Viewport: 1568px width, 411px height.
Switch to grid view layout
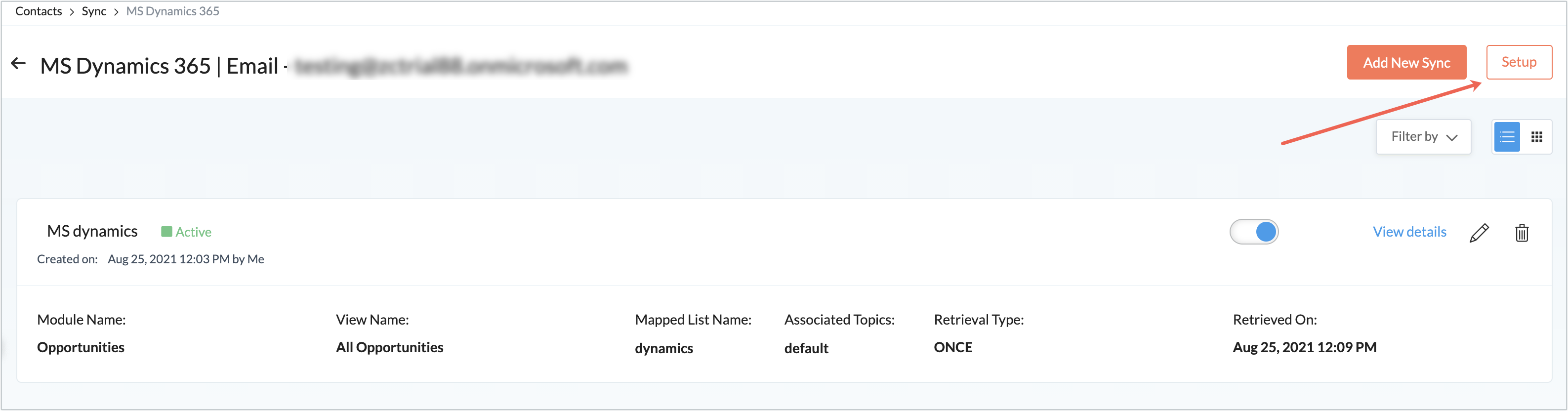pyautogui.click(x=1537, y=137)
